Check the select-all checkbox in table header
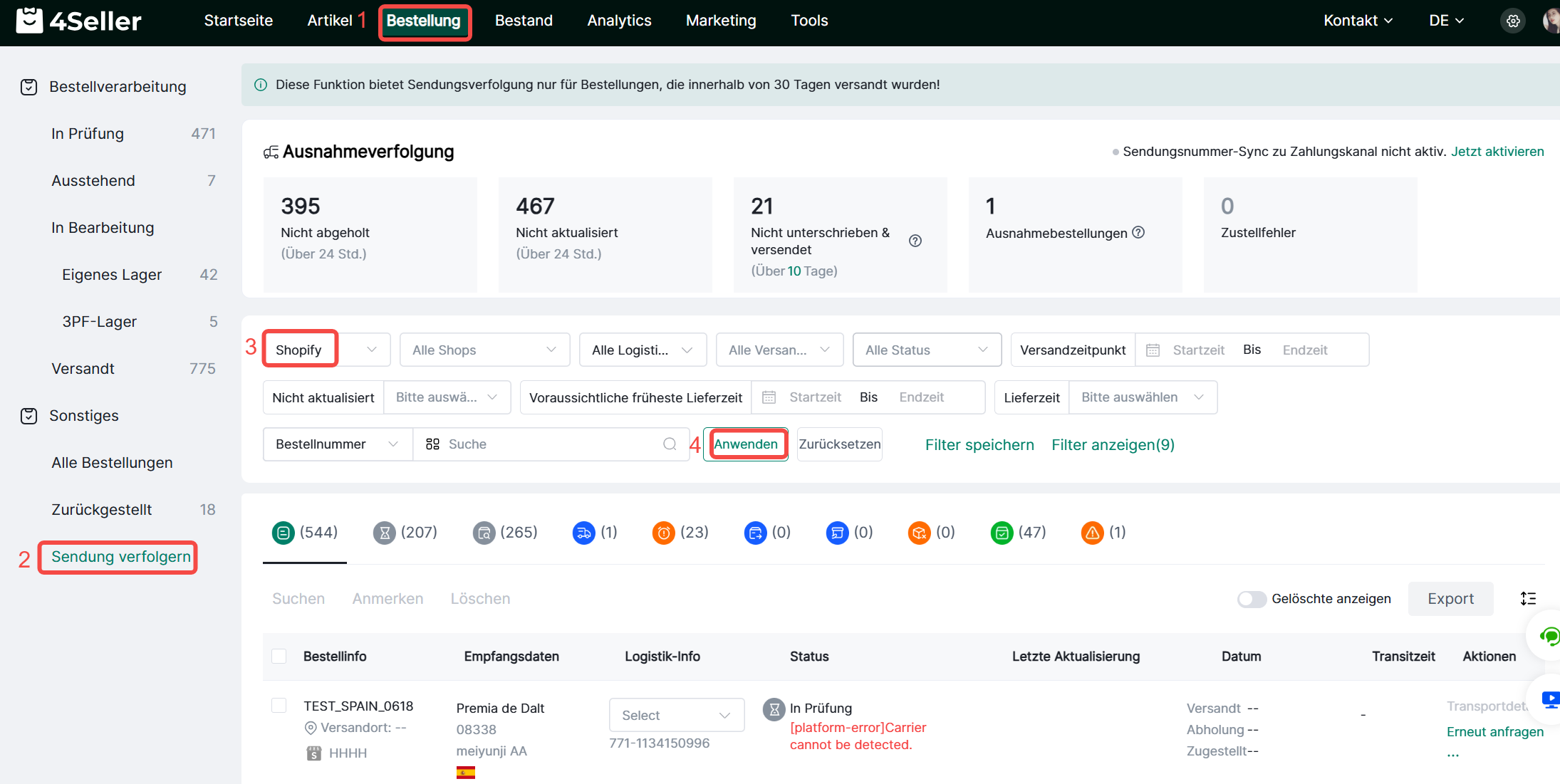 tap(279, 656)
